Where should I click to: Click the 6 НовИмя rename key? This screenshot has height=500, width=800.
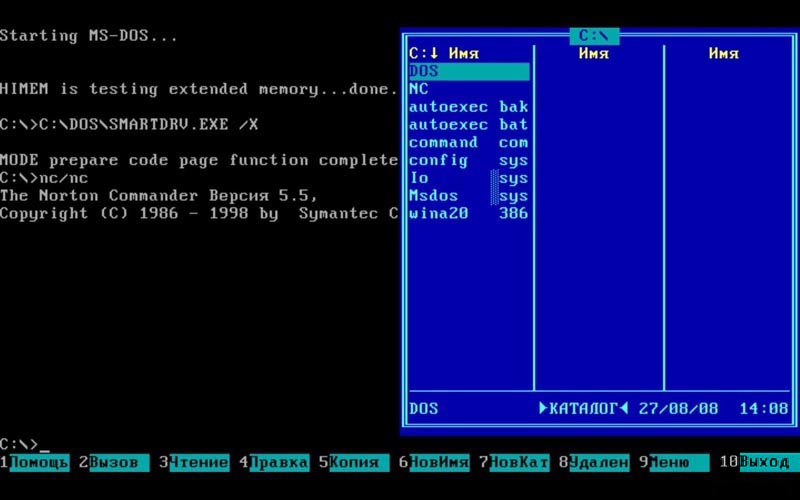(x=434, y=462)
